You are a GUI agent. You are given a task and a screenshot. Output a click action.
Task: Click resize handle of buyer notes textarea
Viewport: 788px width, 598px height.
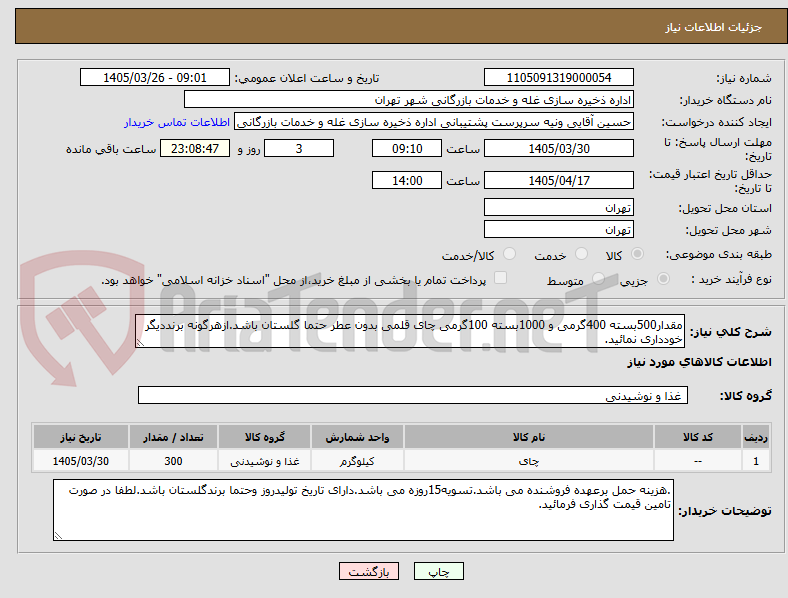tap(58, 536)
